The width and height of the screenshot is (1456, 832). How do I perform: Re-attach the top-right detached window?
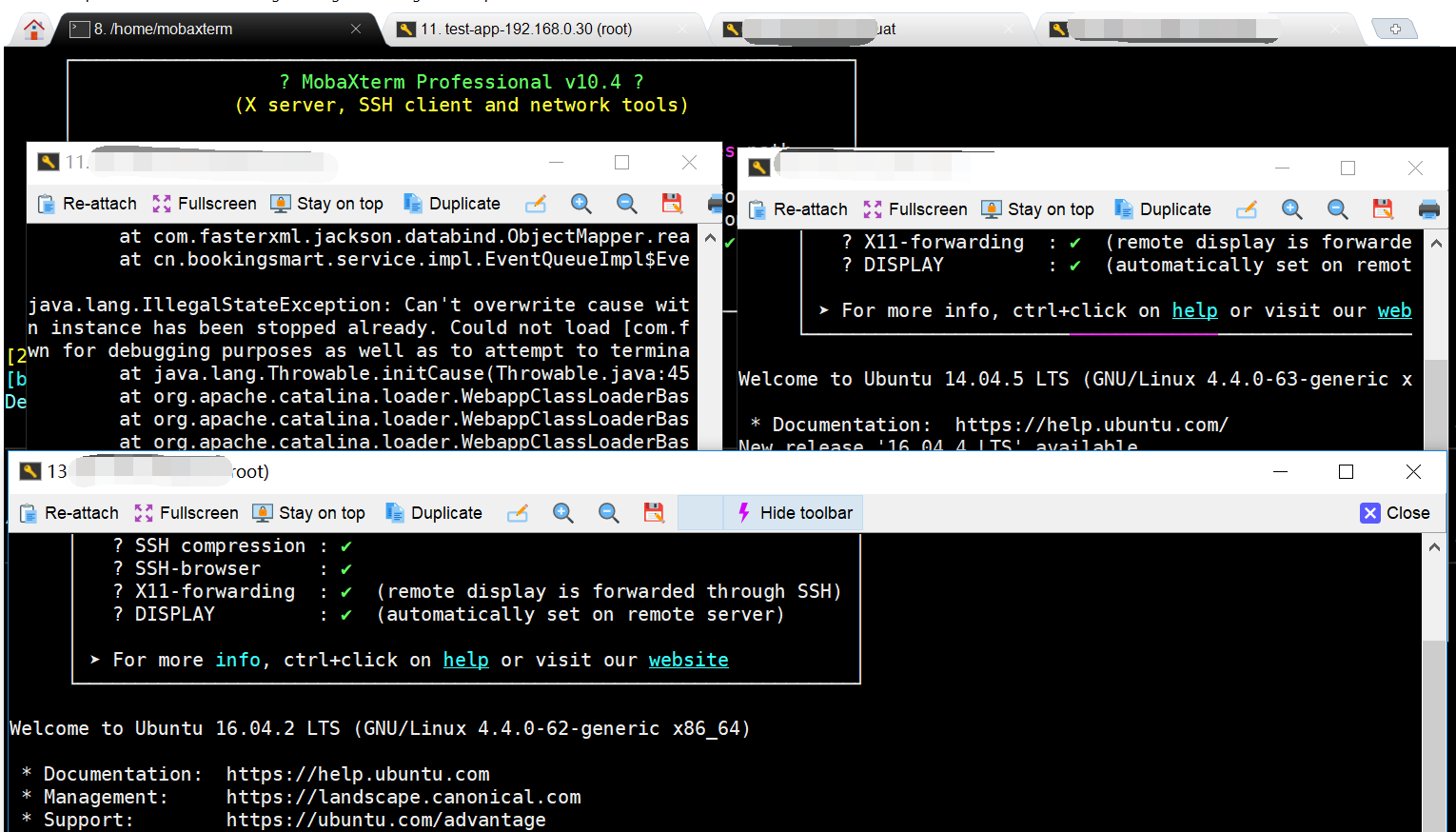pos(798,209)
